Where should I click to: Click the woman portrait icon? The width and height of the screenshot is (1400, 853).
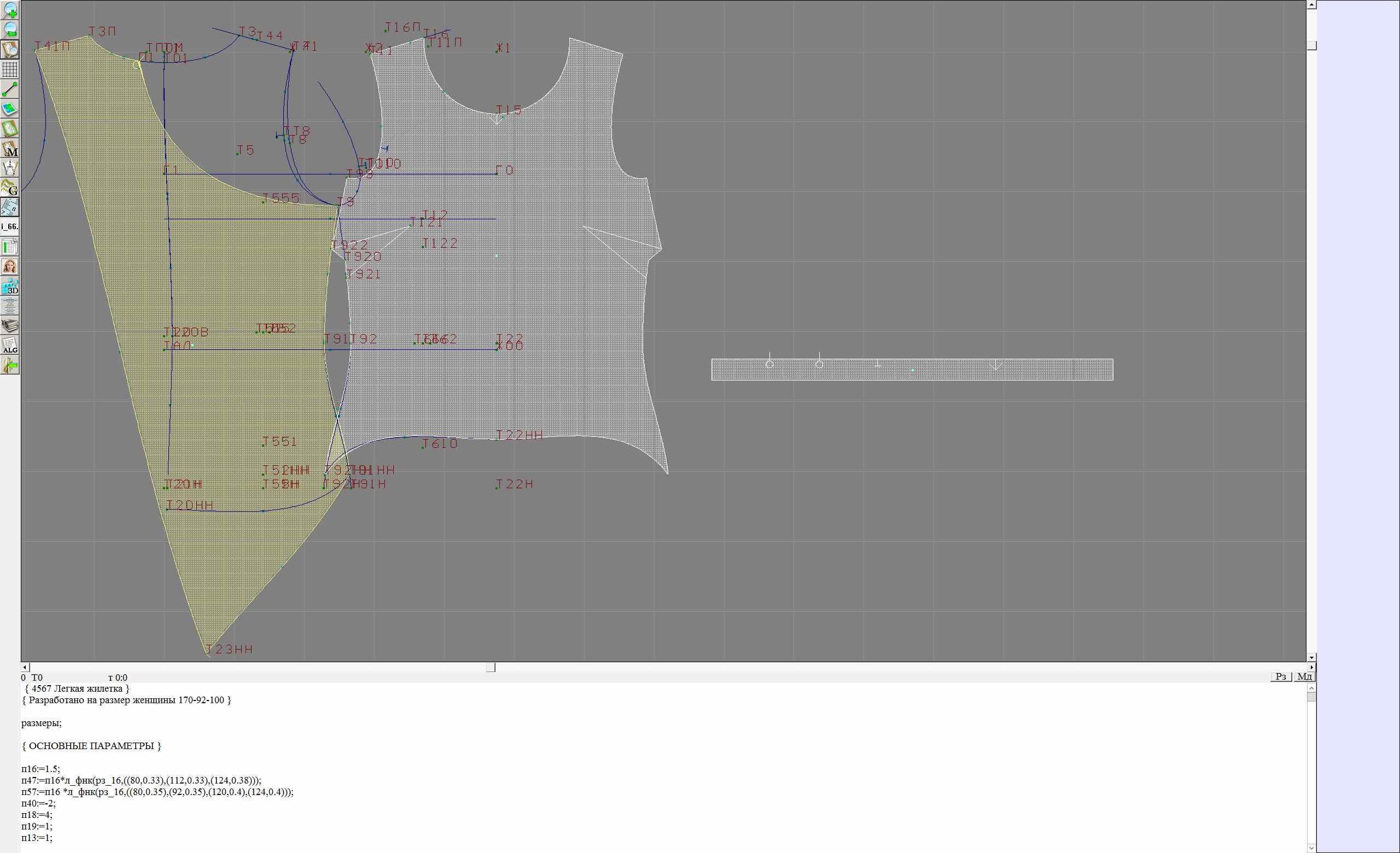(x=10, y=266)
